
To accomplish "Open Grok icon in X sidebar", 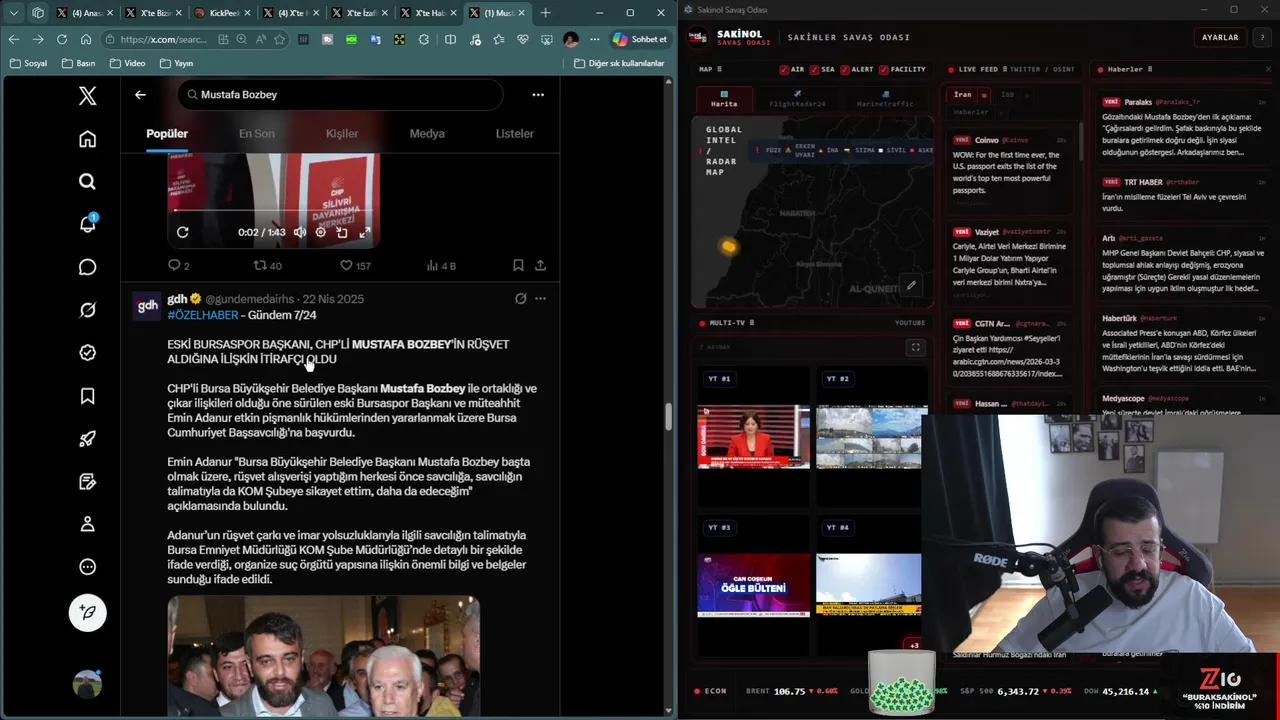I will (x=88, y=310).
